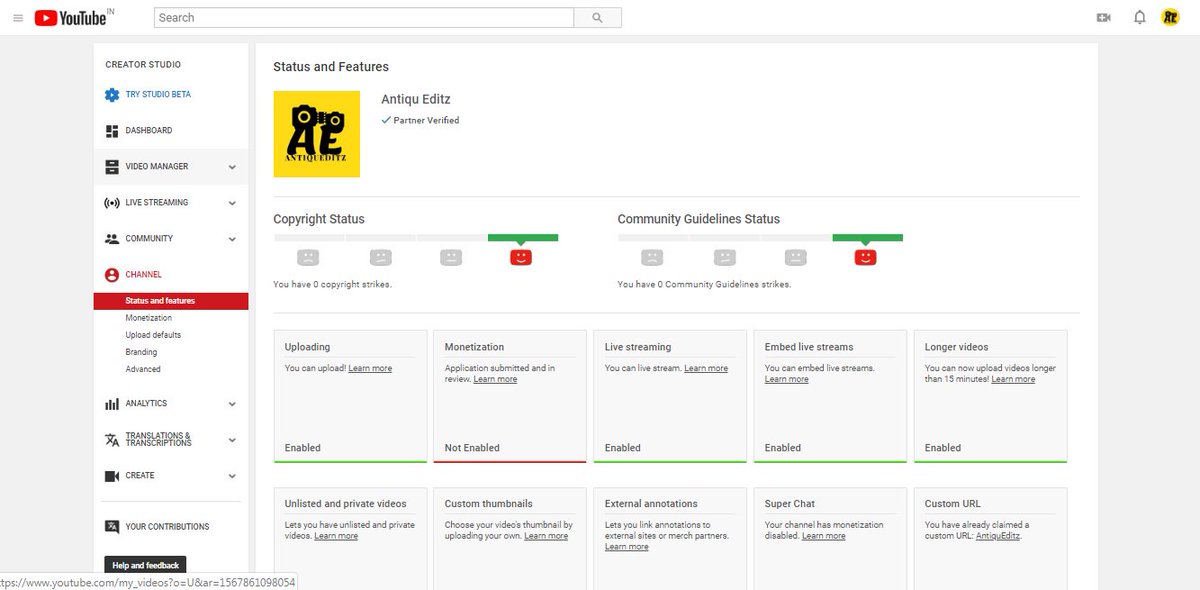Click Learn more in Custom thumbnails card
1200x590 pixels.
(x=546, y=537)
